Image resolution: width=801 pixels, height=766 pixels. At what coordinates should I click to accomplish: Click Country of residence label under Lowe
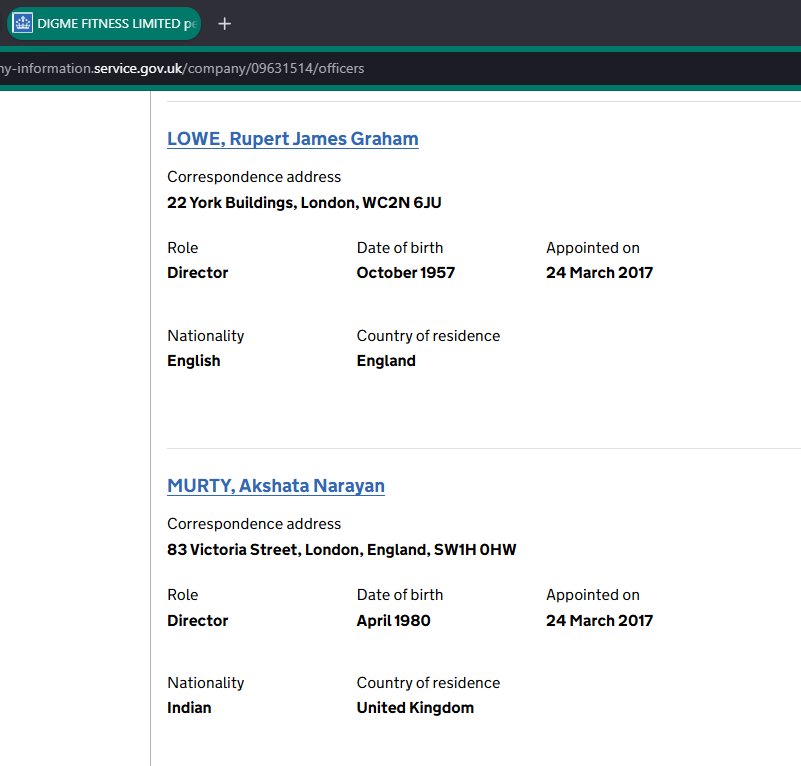pyautogui.click(x=428, y=336)
